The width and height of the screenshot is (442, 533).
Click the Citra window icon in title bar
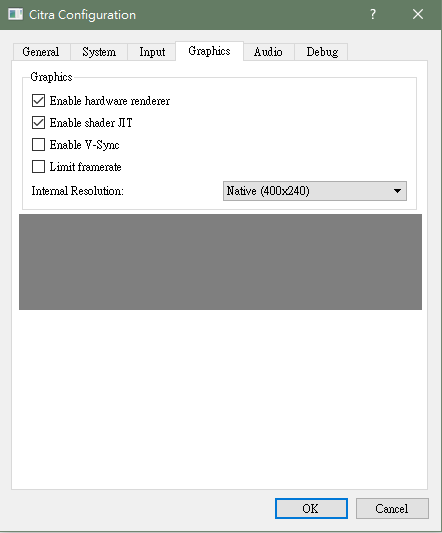click(x=16, y=15)
